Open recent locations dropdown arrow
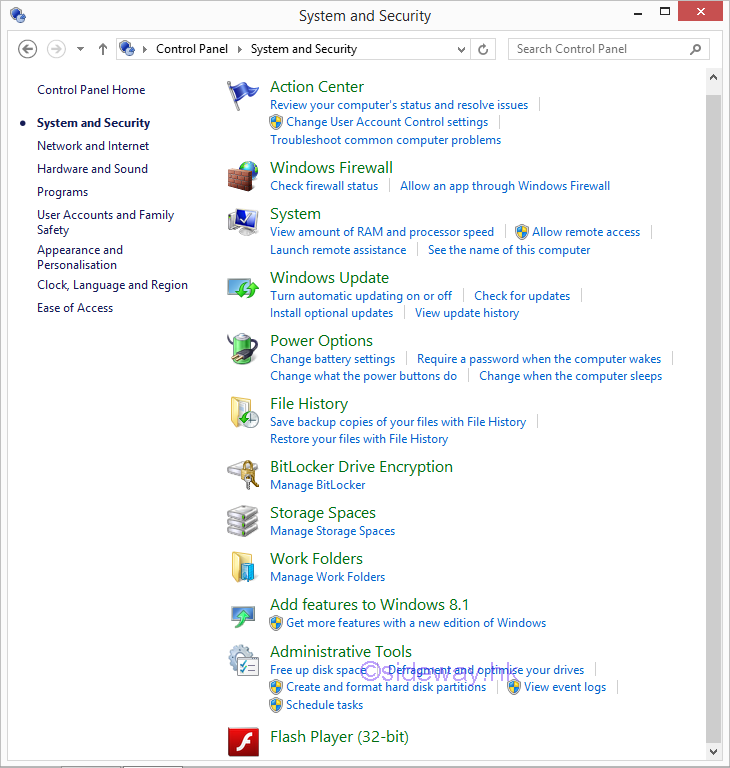730x768 pixels. click(x=81, y=49)
